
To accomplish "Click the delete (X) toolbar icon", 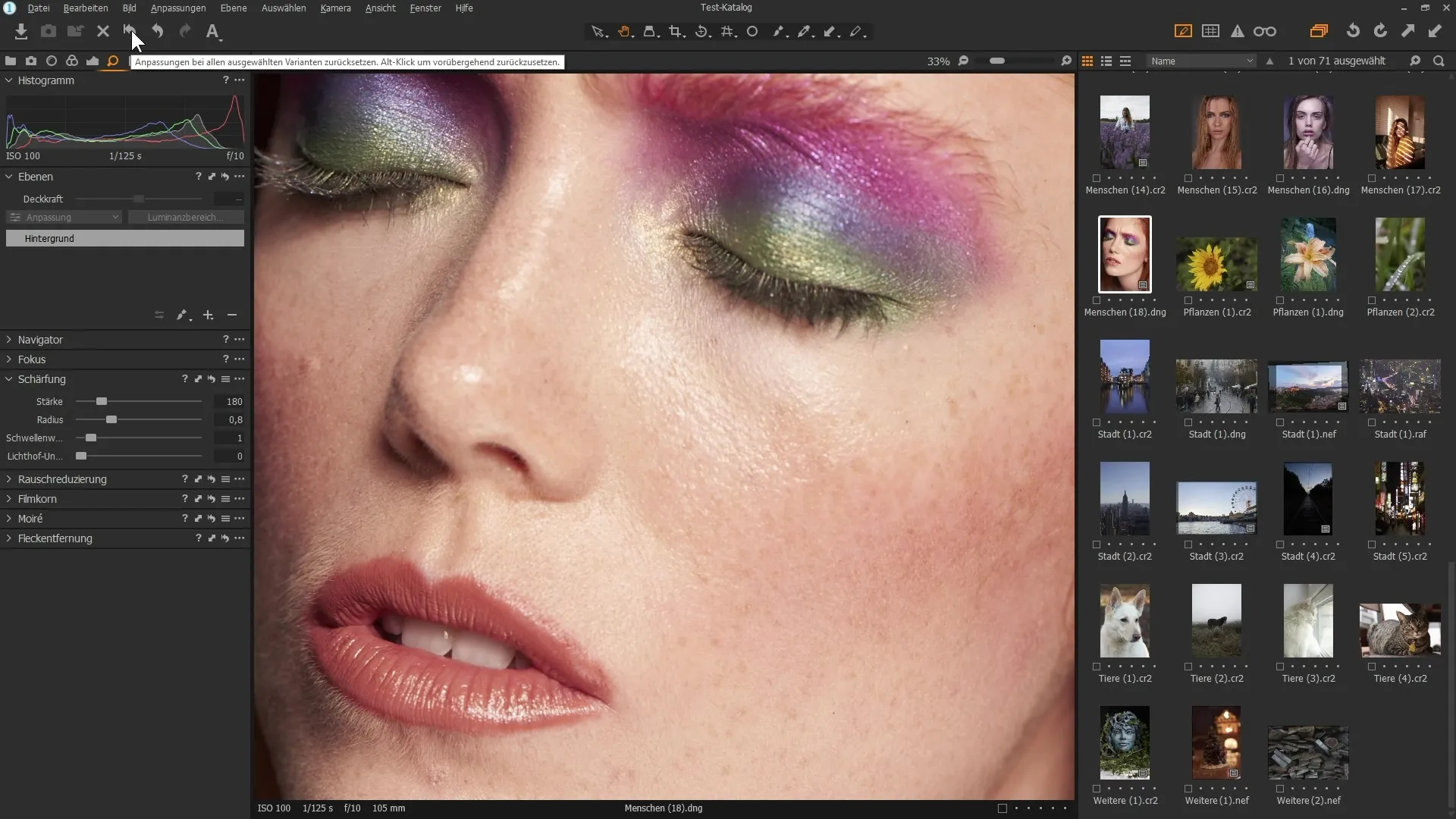I will click(103, 31).
